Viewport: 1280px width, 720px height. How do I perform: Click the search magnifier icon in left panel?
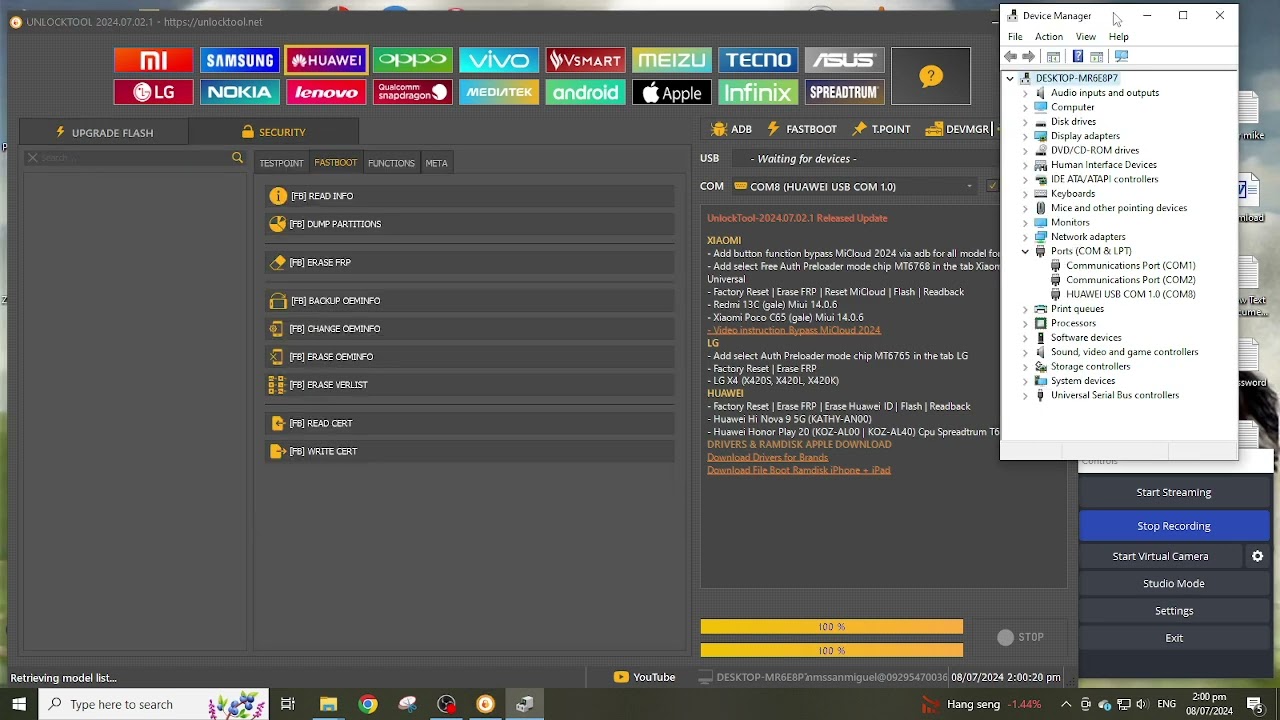pyautogui.click(x=237, y=158)
